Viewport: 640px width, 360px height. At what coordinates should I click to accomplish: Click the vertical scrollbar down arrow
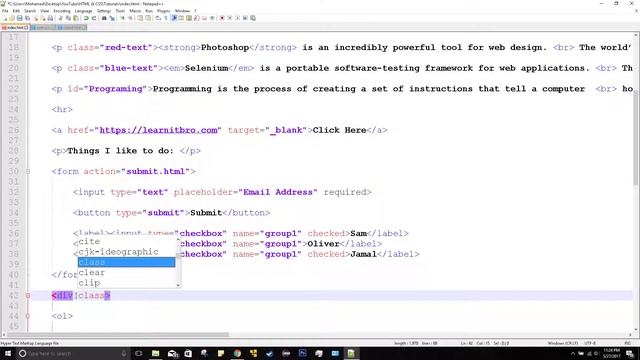tap(636, 329)
